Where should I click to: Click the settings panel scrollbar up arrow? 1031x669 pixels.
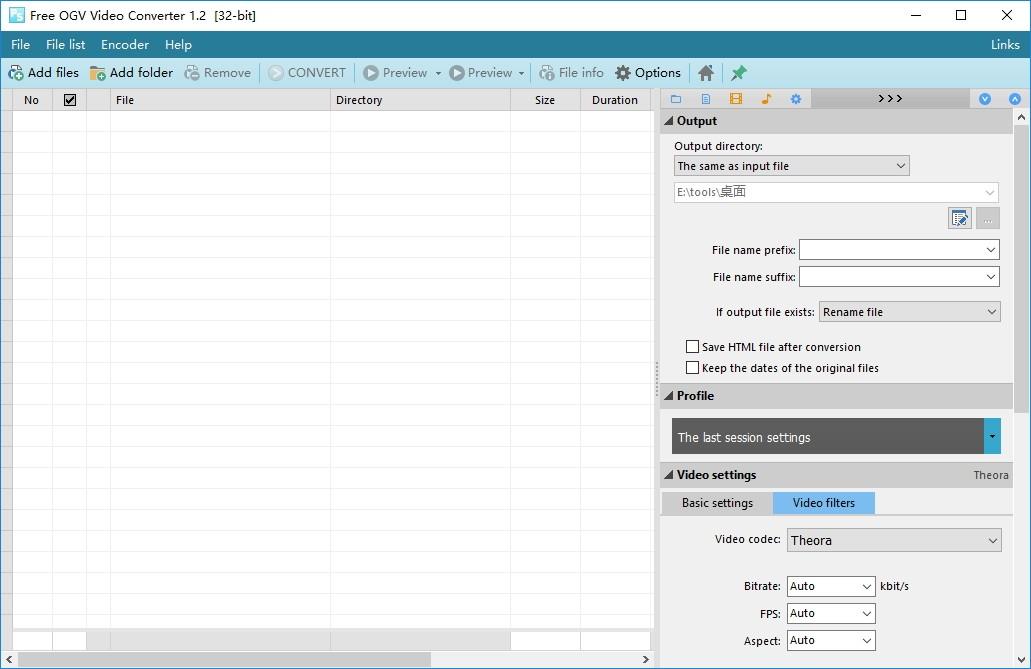pos(1021,117)
